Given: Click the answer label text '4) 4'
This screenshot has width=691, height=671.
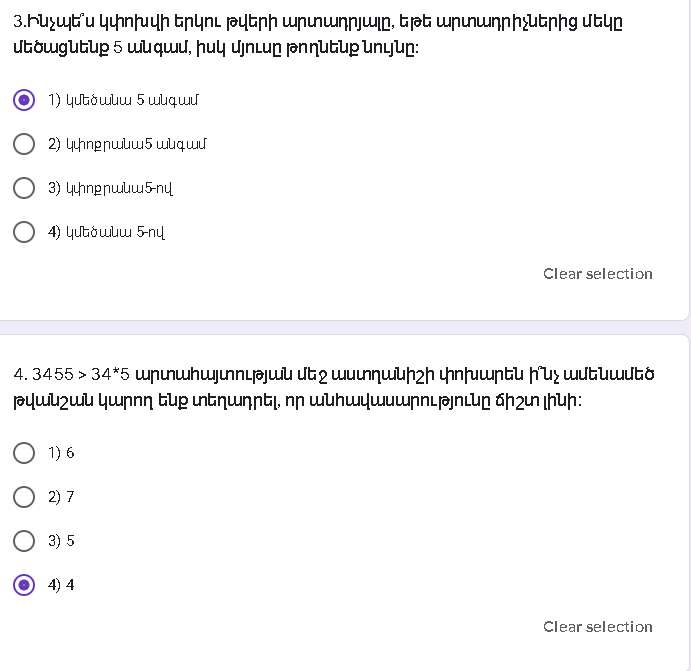Looking at the screenshot, I should [x=61, y=585].
